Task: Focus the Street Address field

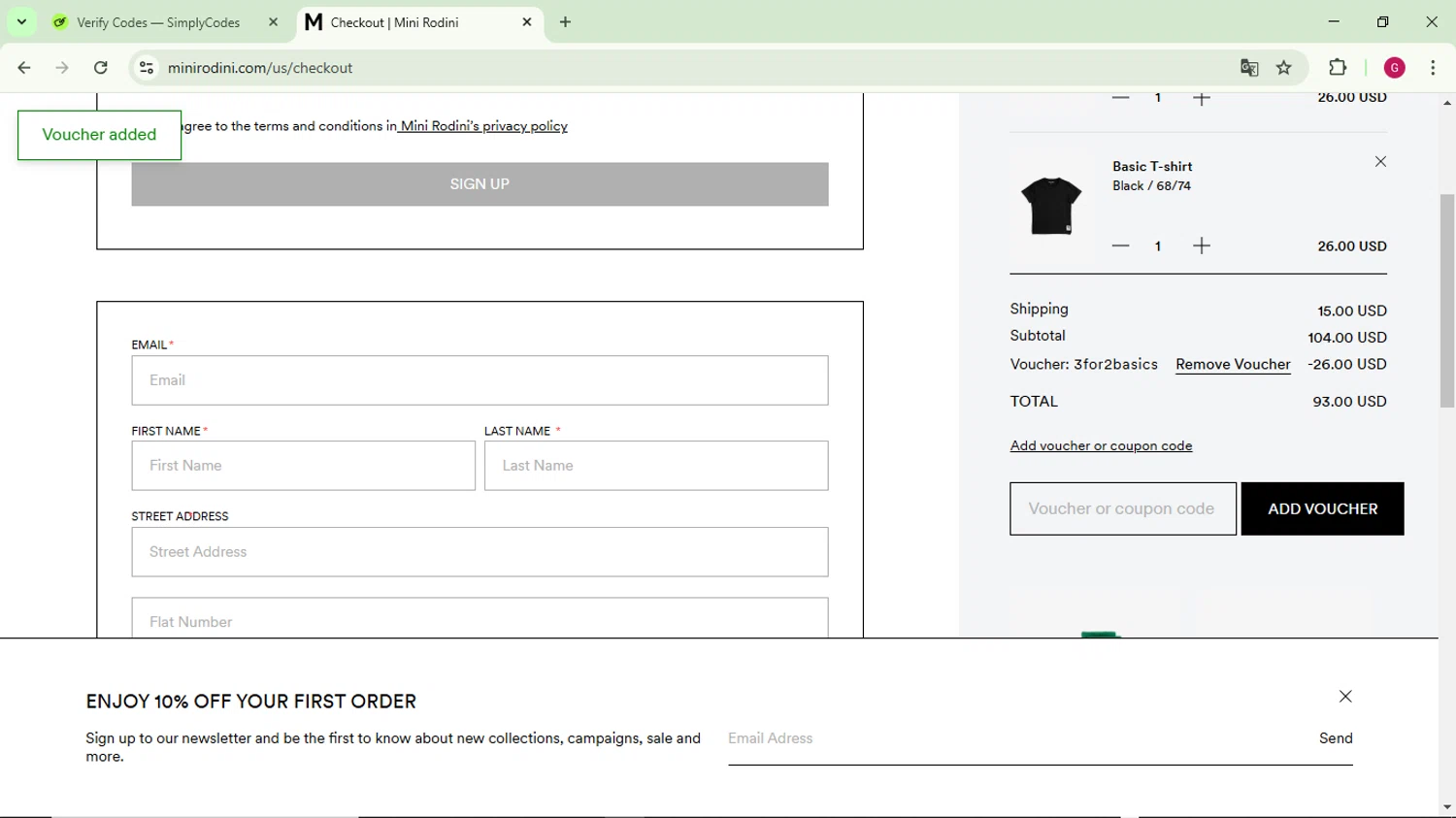Action: (x=480, y=552)
